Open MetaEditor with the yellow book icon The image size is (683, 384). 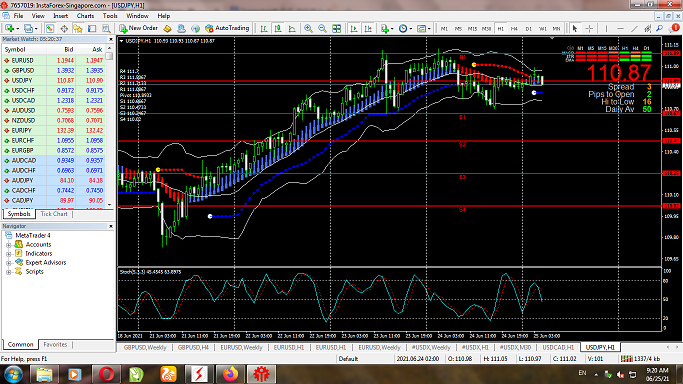pyautogui.click(x=167, y=28)
